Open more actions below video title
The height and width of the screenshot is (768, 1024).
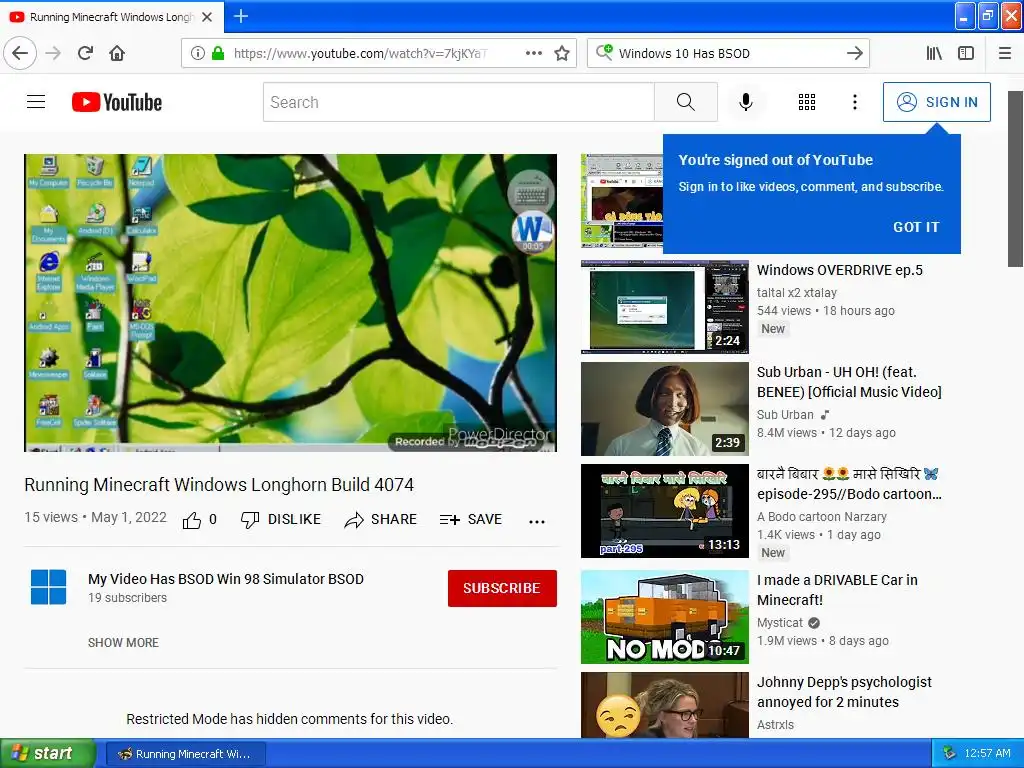click(x=537, y=521)
